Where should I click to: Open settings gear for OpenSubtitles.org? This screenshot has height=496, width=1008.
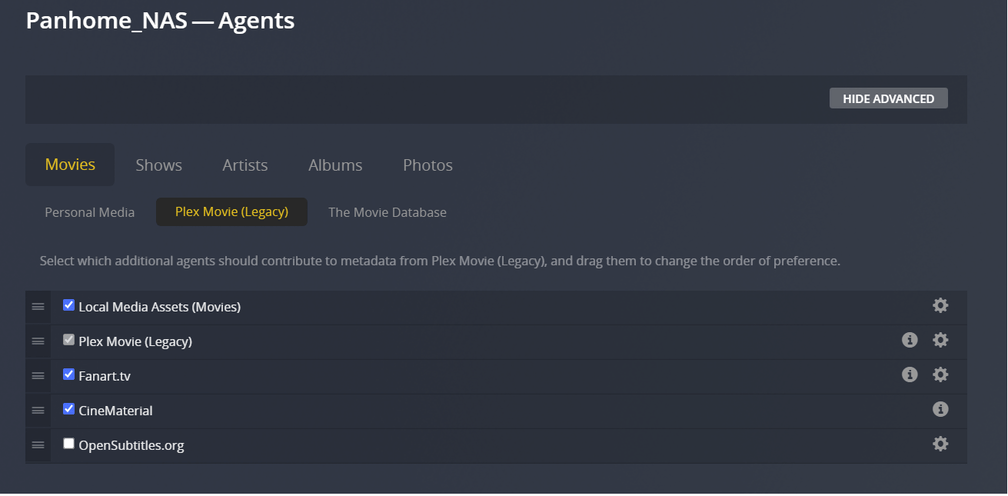[x=940, y=444]
